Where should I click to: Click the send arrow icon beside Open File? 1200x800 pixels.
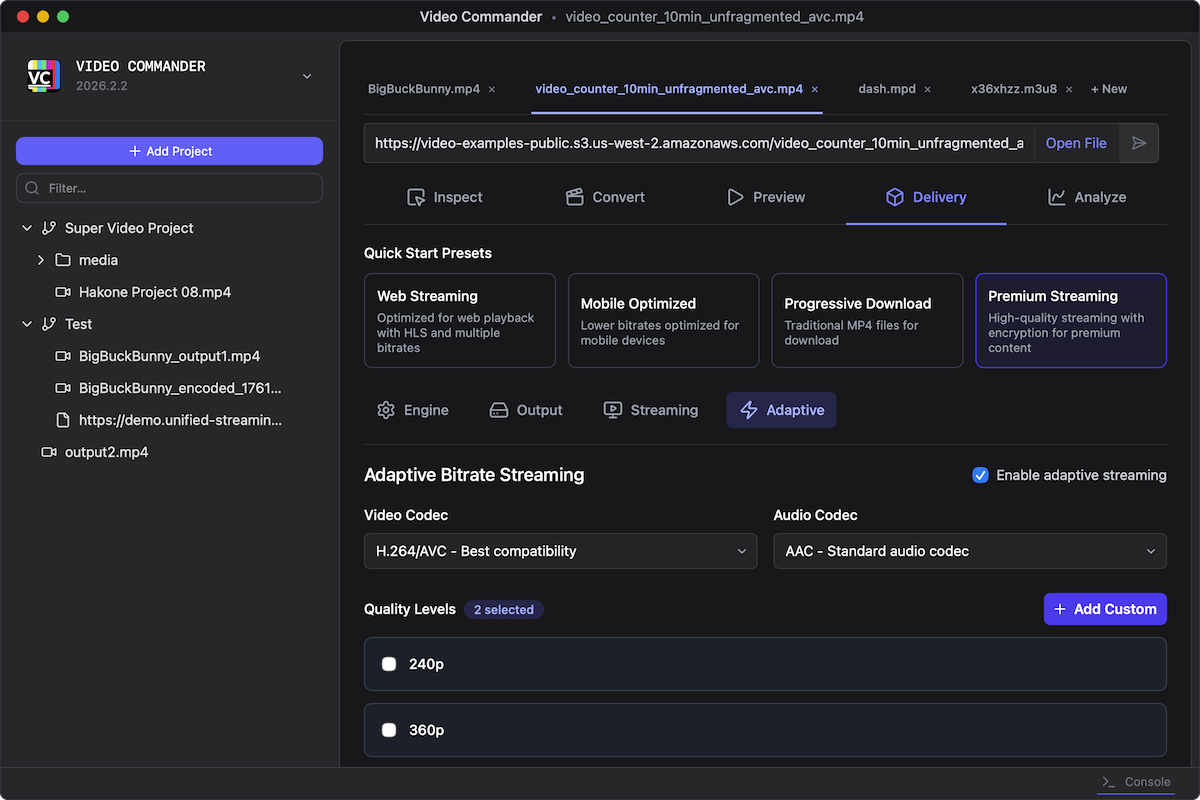point(1139,143)
